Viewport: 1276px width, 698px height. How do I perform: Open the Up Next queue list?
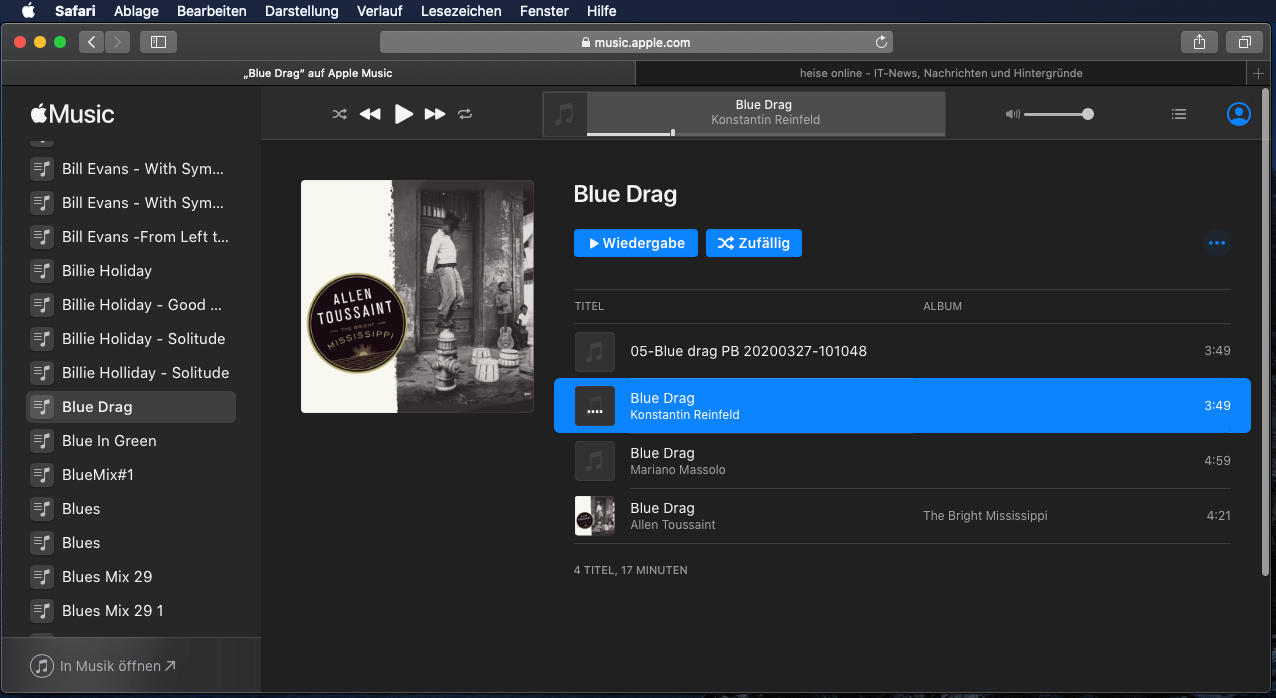[1179, 114]
